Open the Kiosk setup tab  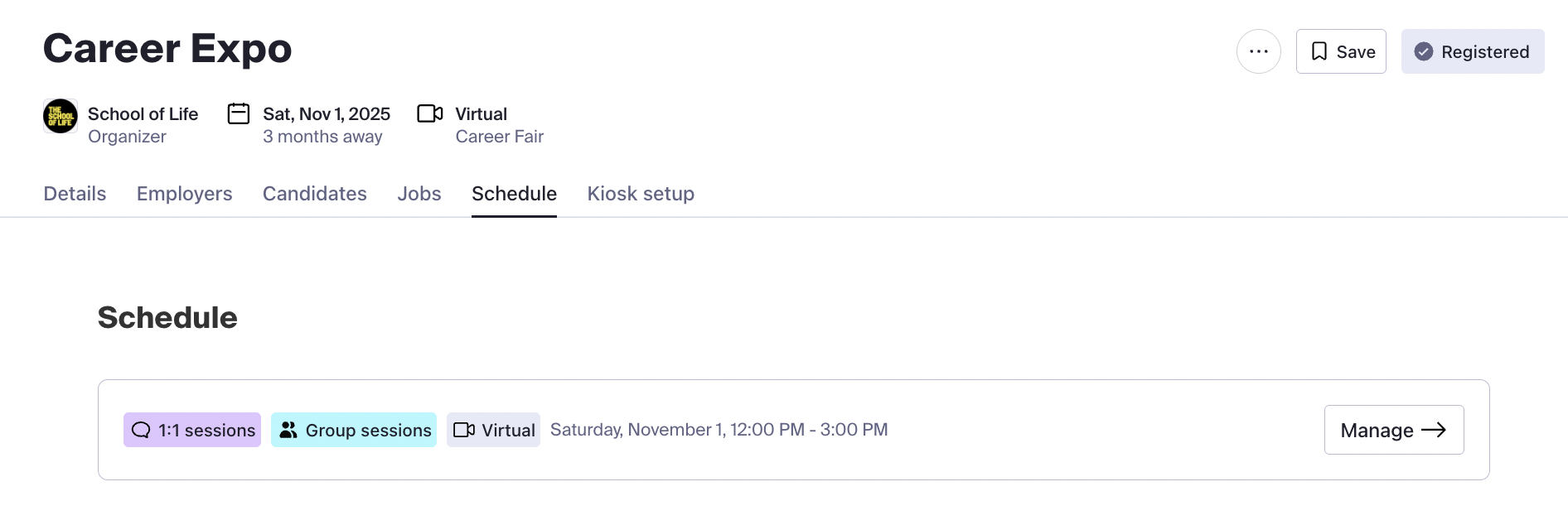640,194
